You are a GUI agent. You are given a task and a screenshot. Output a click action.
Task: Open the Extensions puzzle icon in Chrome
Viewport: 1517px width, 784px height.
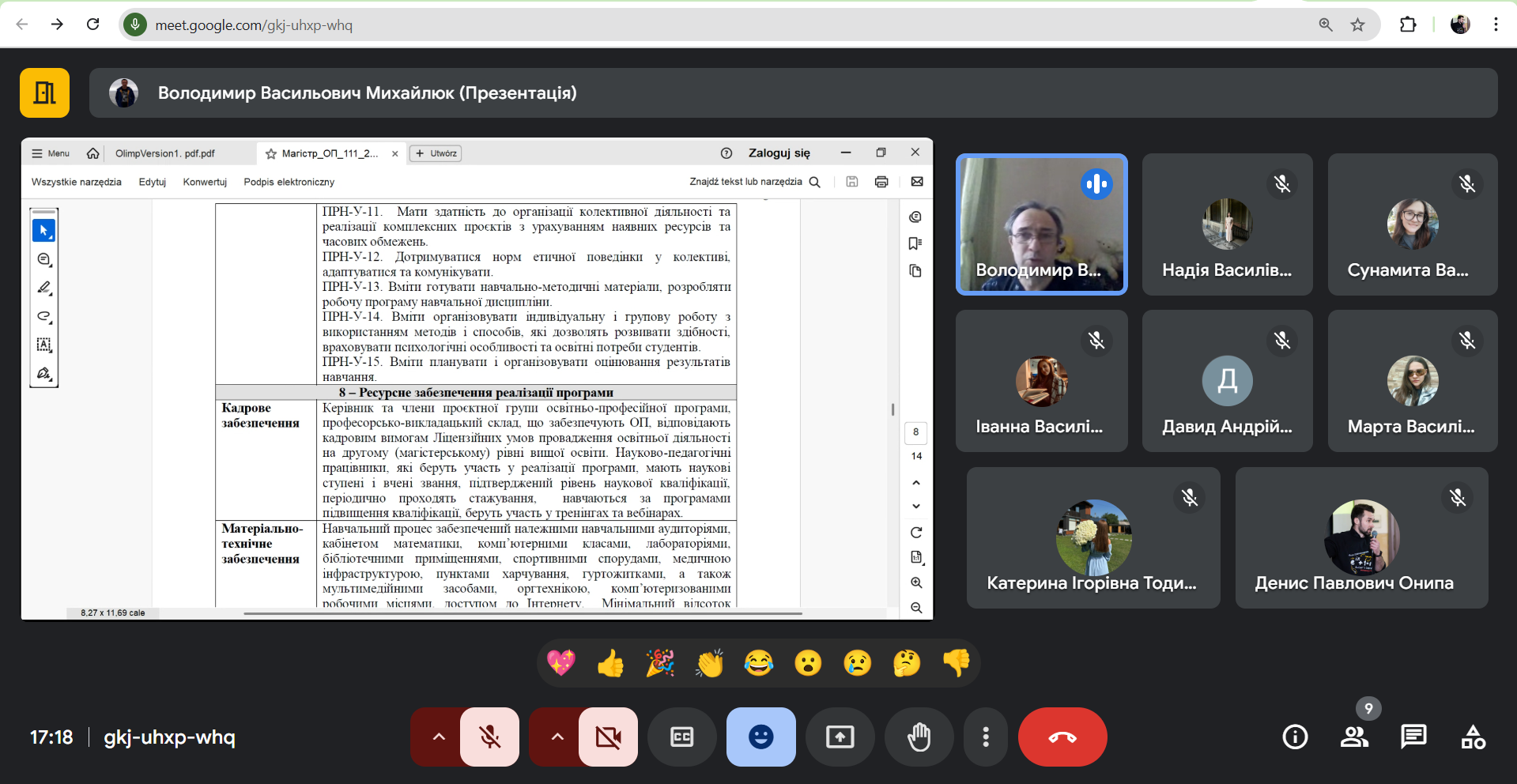click(1408, 24)
